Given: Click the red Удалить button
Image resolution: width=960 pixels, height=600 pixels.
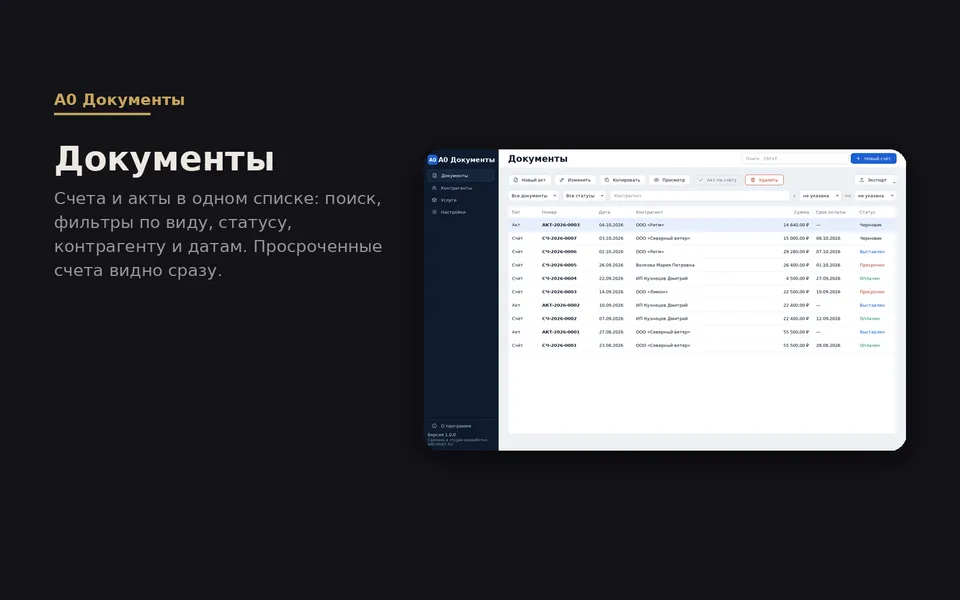Looking at the screenshot, I should [x=764, y=180].
